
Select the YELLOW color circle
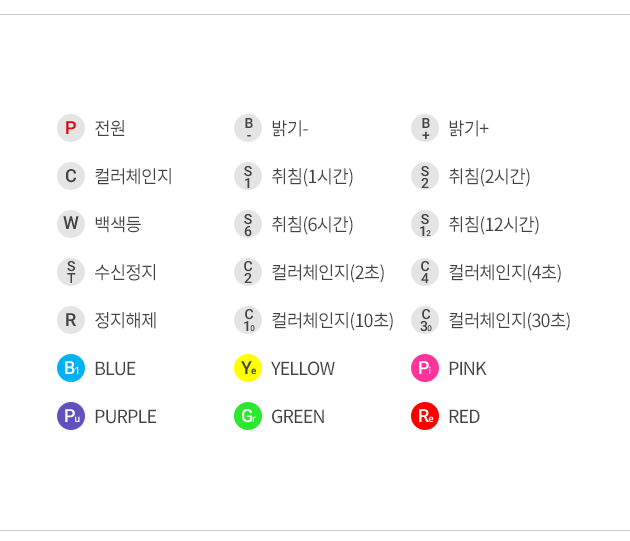(x=248, y=368)
